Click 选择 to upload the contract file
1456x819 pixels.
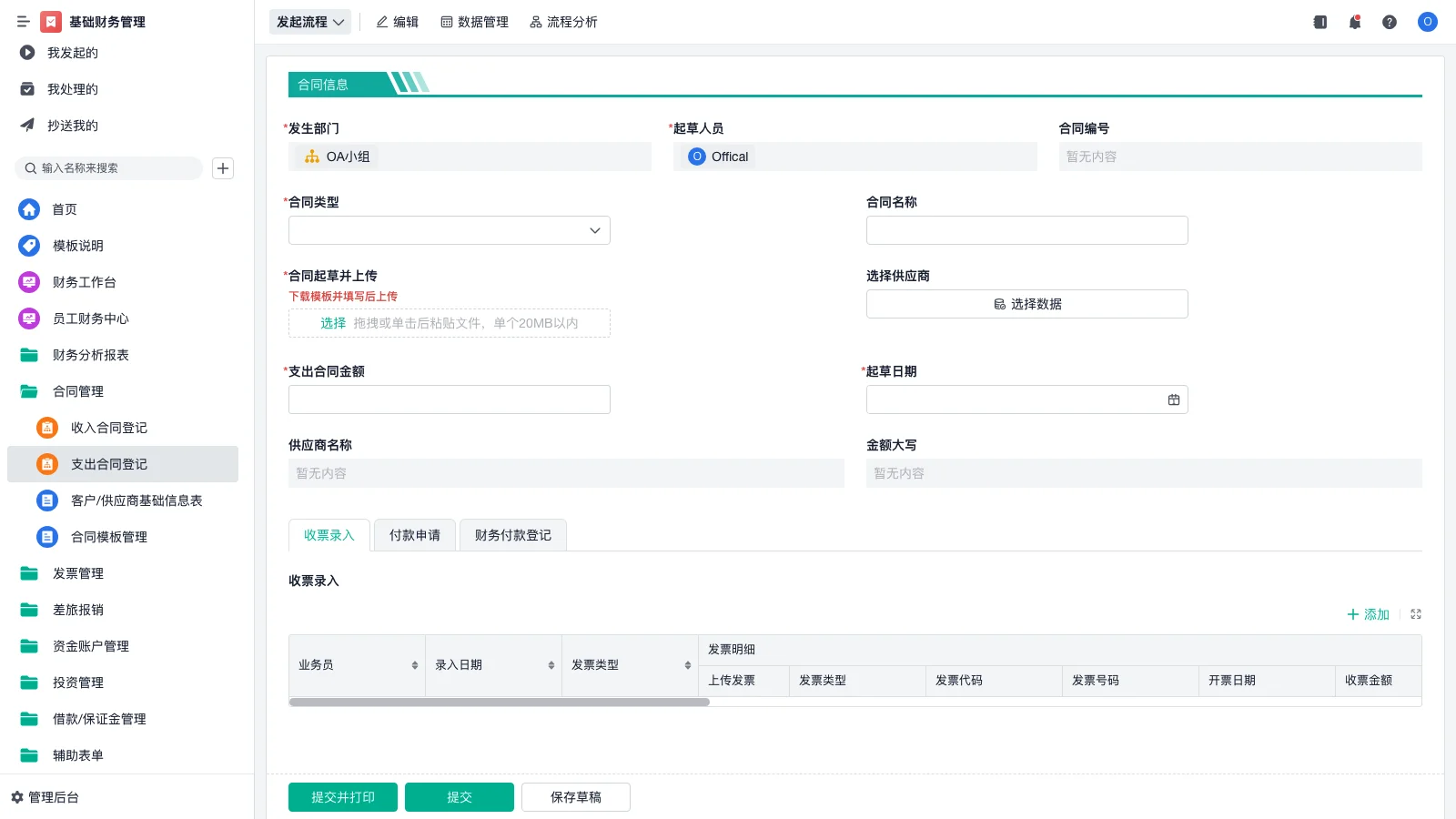click(333, 323)
